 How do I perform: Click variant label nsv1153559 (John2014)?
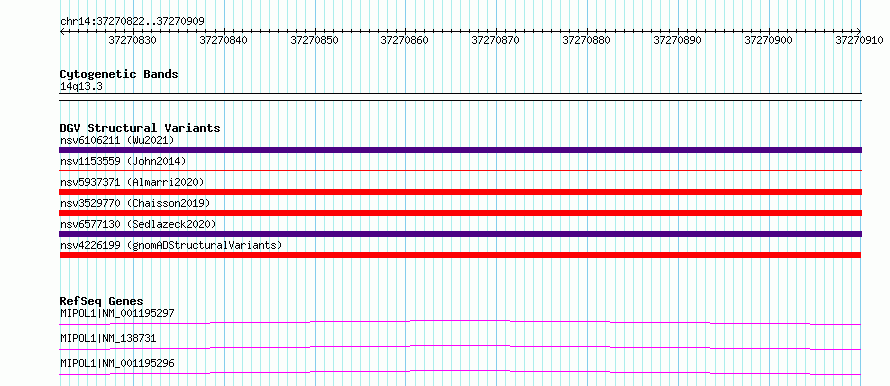coord(123,161)
